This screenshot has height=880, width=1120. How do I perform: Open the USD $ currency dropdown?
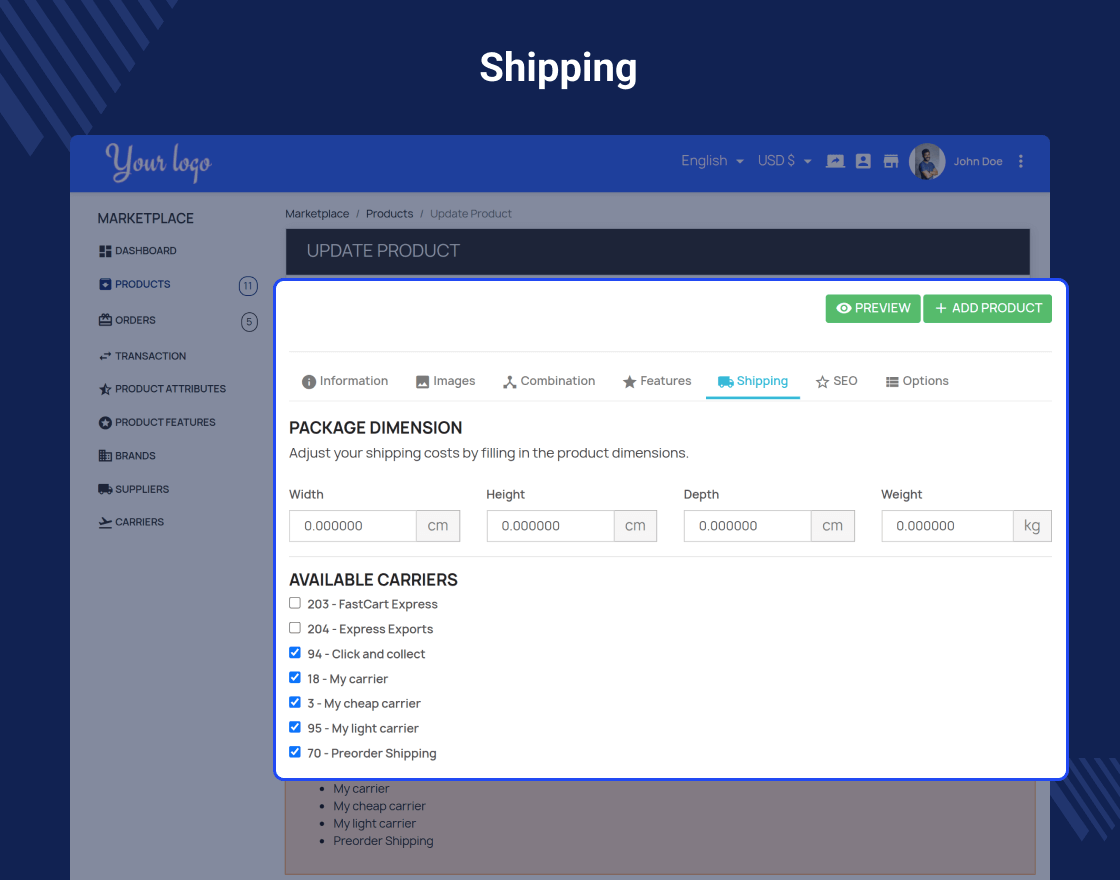[784, 161]
